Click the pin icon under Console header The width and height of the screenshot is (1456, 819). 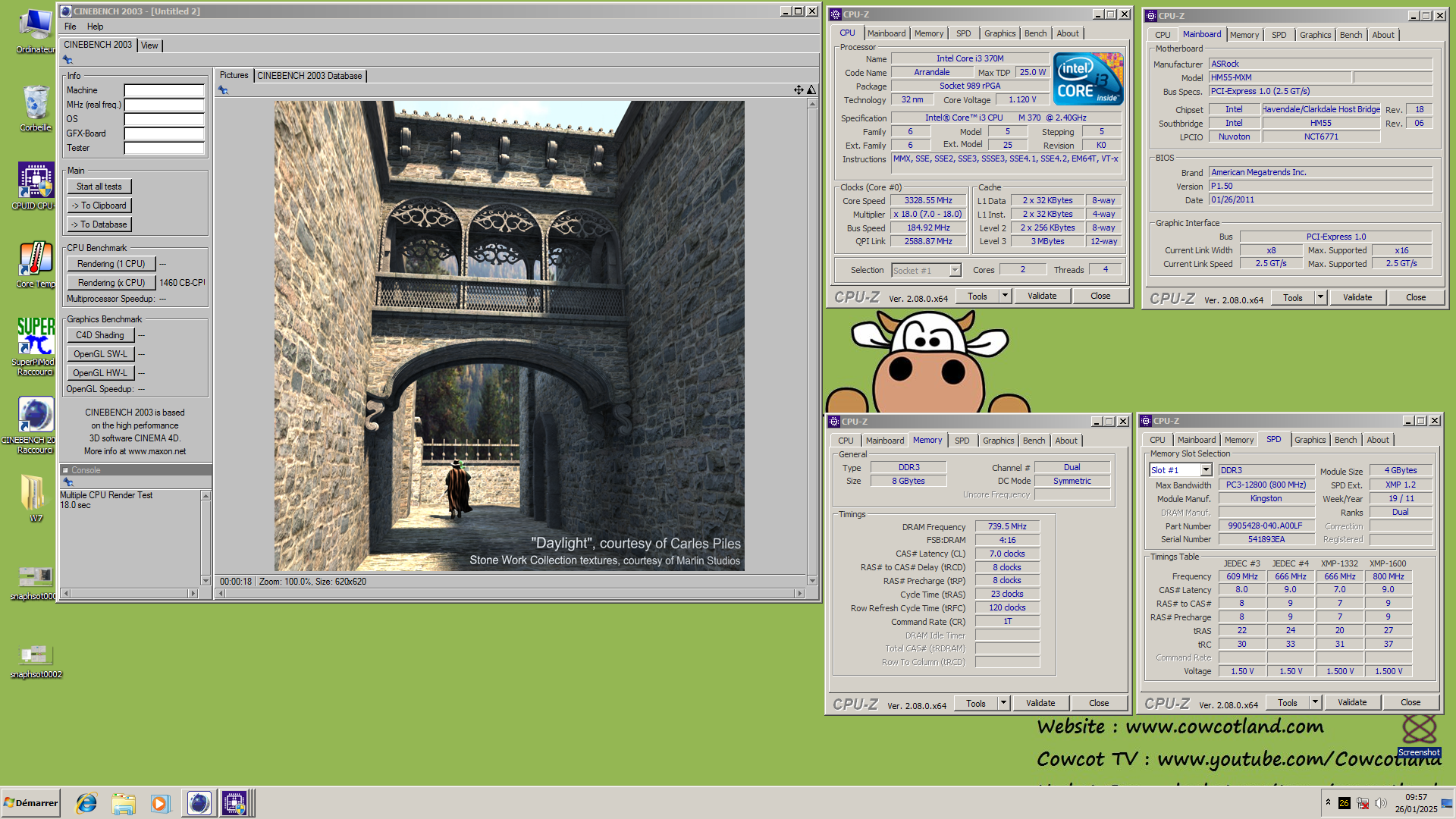pos(68,482)
